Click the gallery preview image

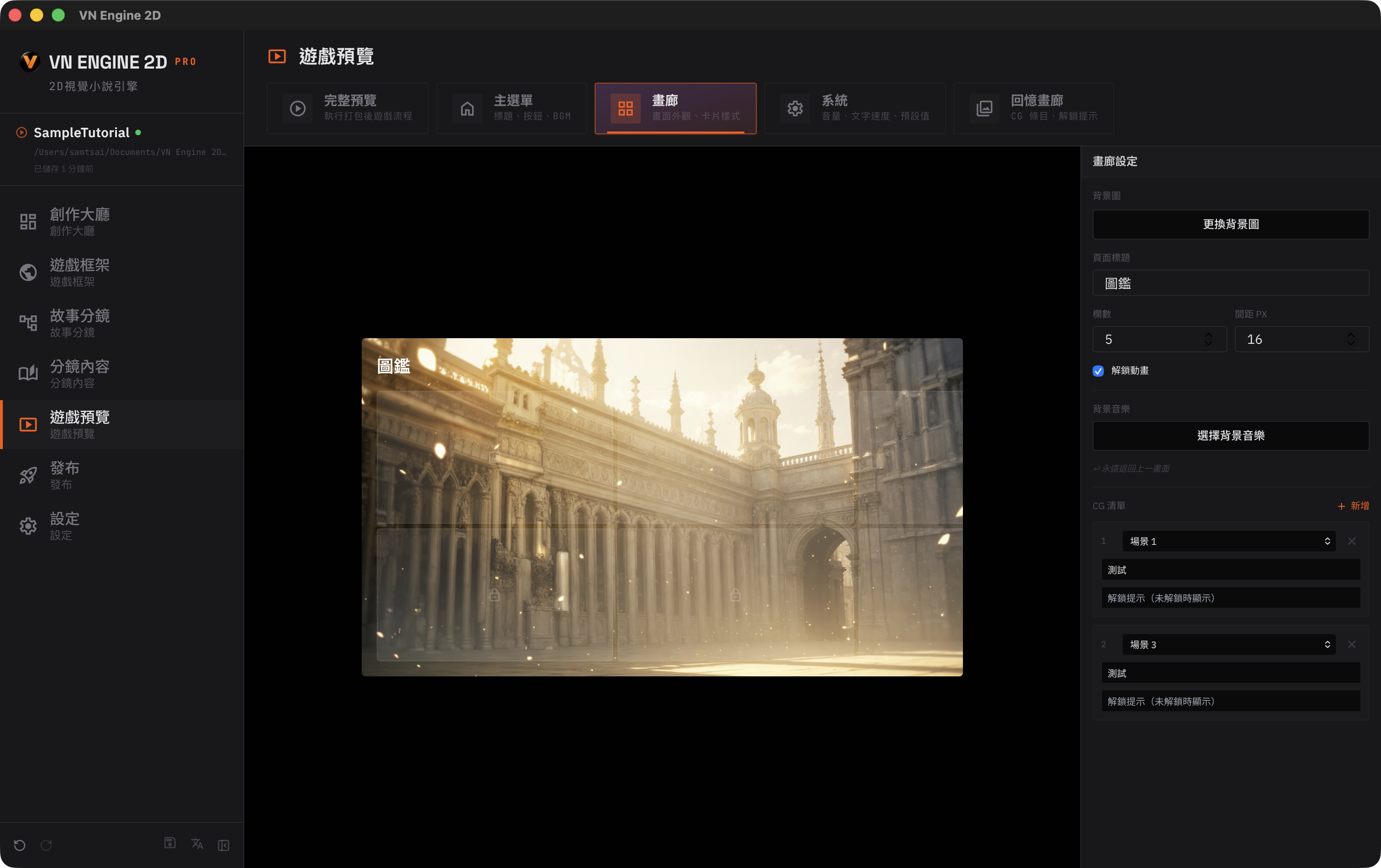[x=662, y=507]
